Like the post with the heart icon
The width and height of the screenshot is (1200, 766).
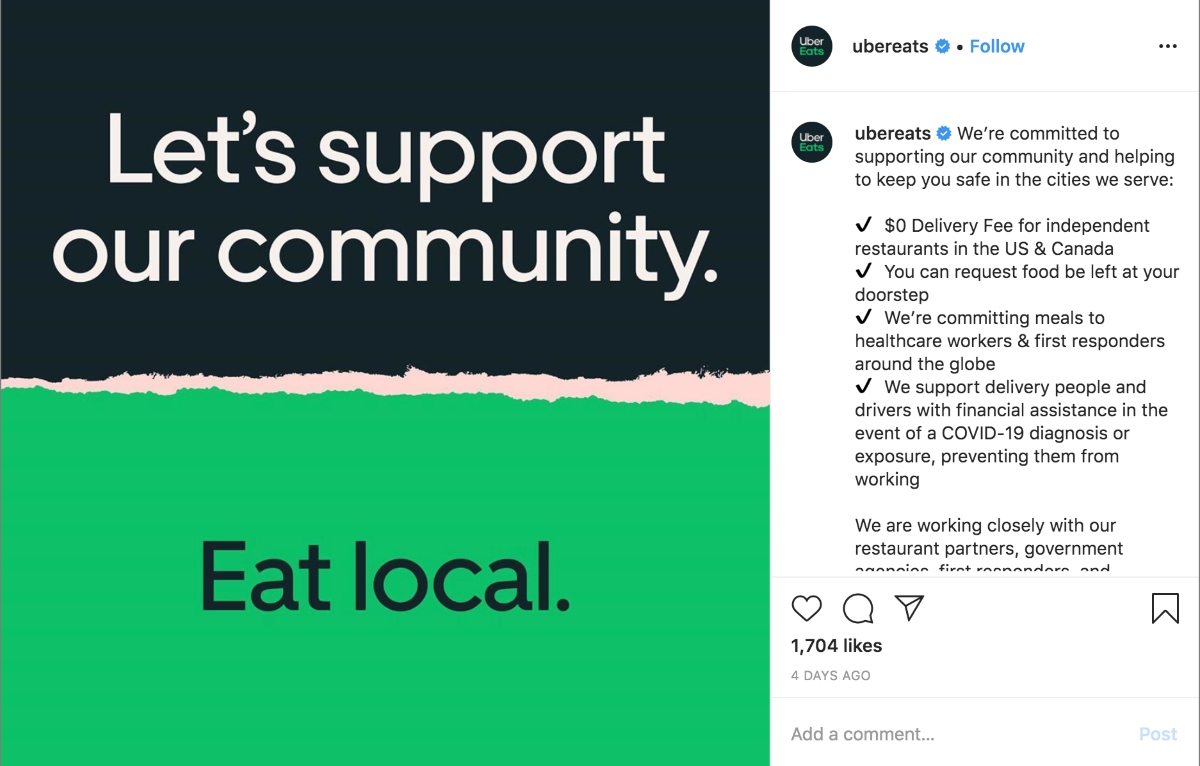[806, 608]
